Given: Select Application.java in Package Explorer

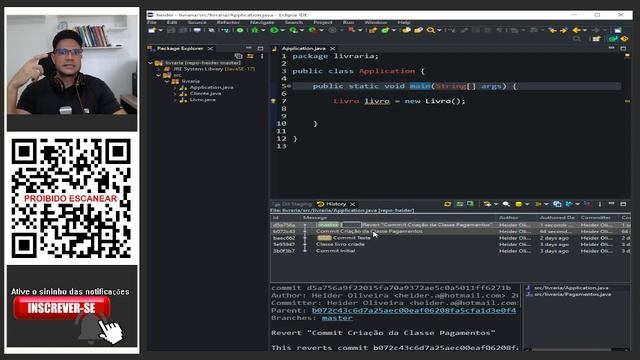Looking at the screenshot, I should point(211,87).
